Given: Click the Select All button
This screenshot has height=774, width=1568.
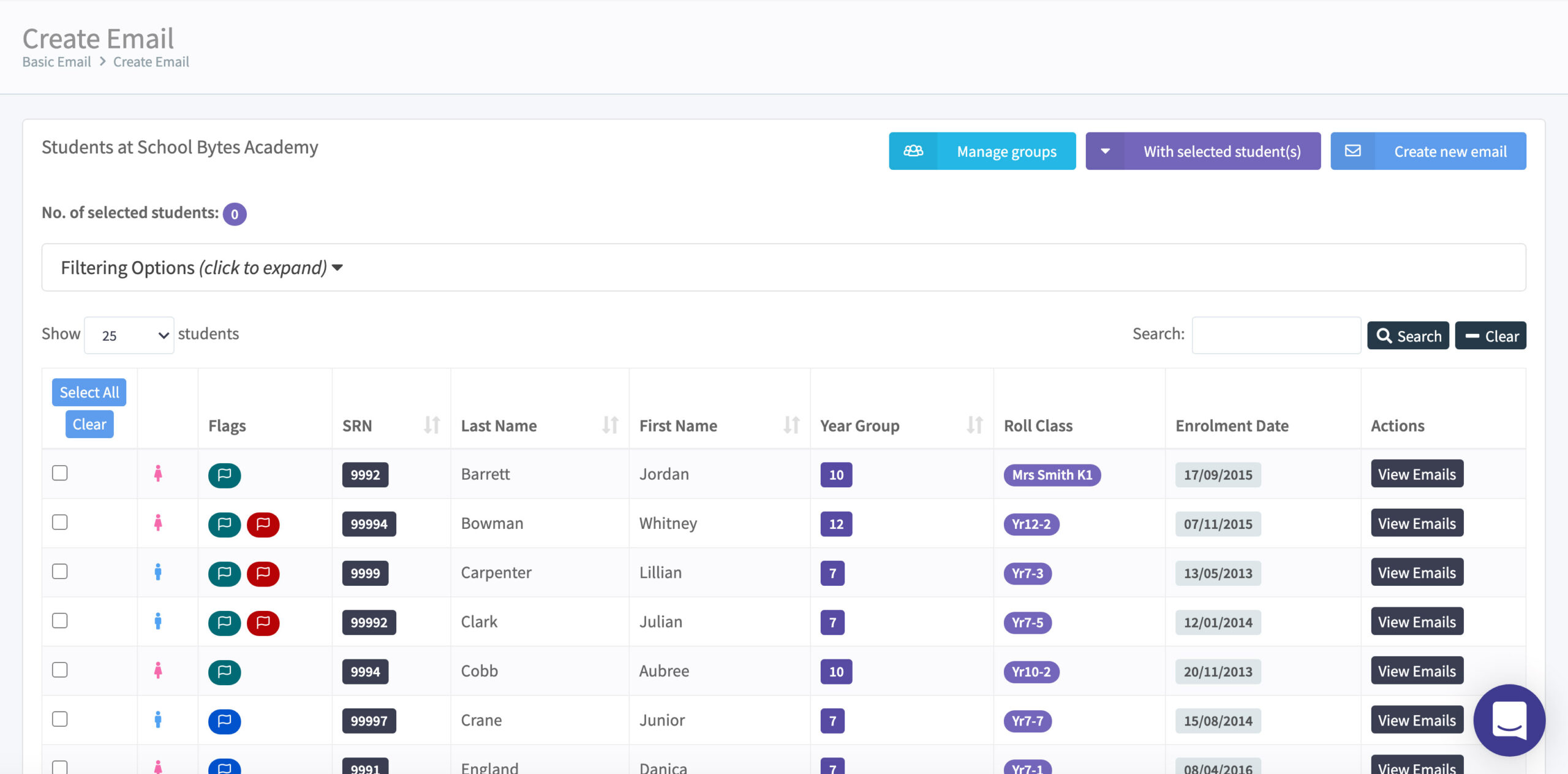Looking at the screenshot, I should (x=89, y=392).
